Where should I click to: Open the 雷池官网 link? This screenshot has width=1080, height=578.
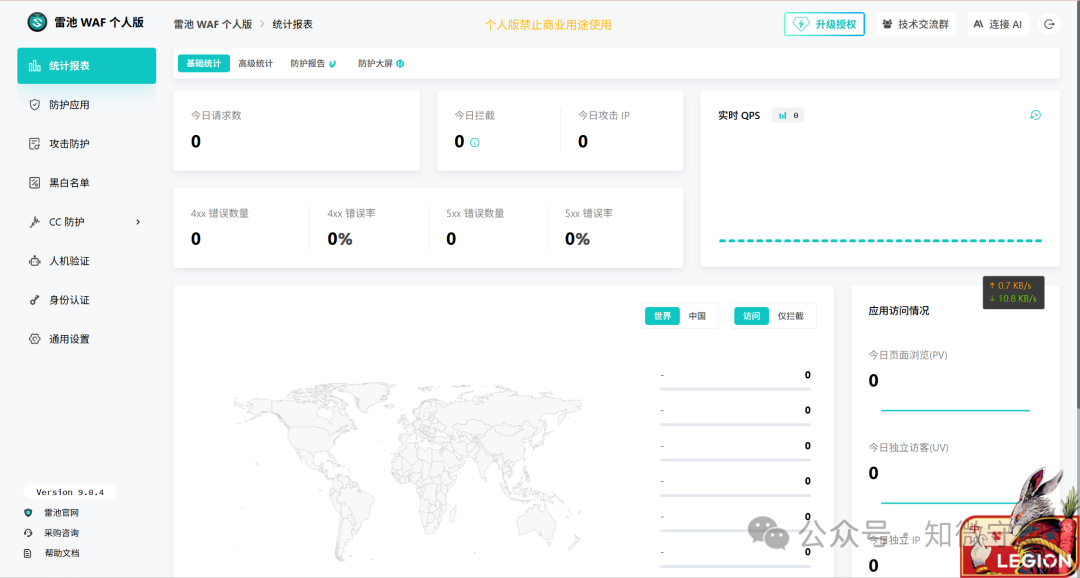(x=61, y=513)
